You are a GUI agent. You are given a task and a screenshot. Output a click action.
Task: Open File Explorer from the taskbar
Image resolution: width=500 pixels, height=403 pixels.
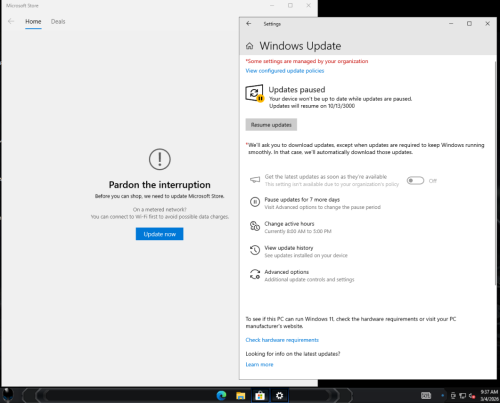pyautogui.click(x=241, y=395)
